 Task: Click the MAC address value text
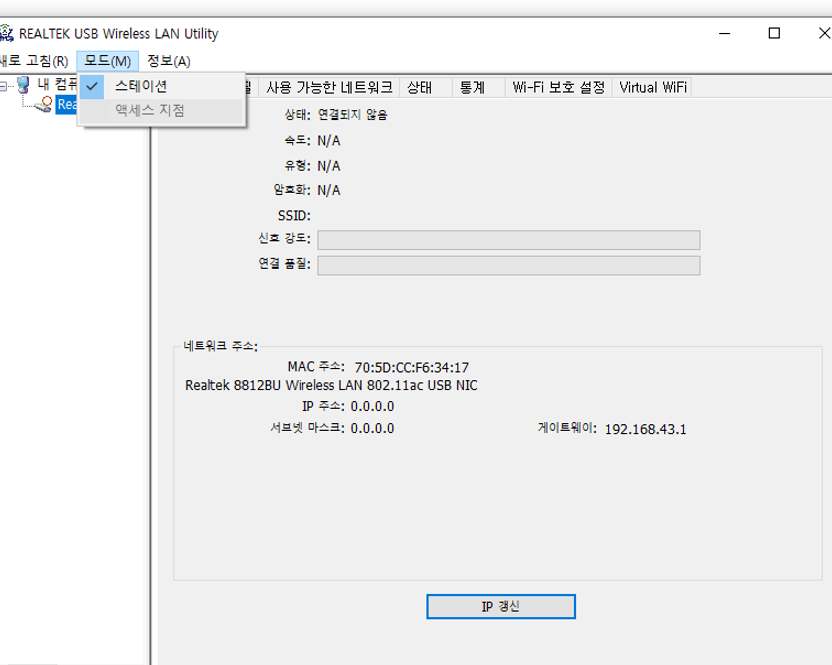[x=412, y=367]
